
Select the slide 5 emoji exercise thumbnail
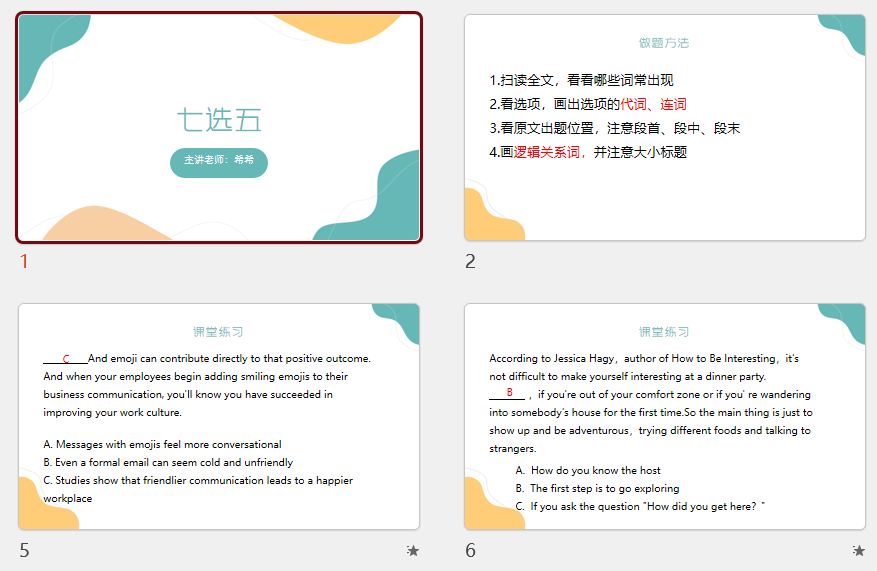click(219, 416)
